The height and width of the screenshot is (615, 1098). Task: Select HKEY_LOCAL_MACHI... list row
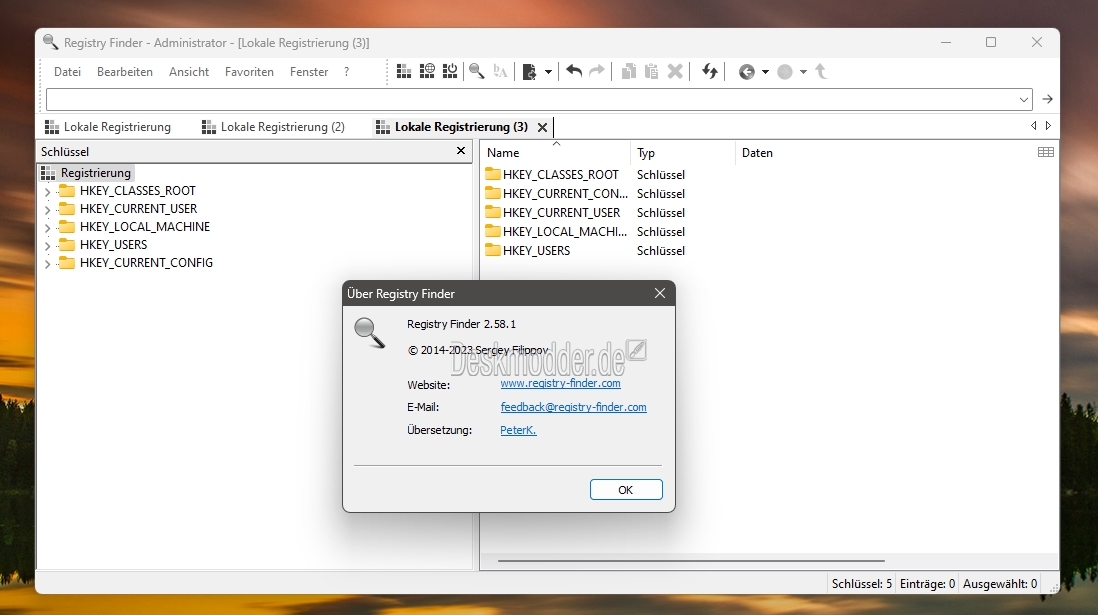click(556, 231)
